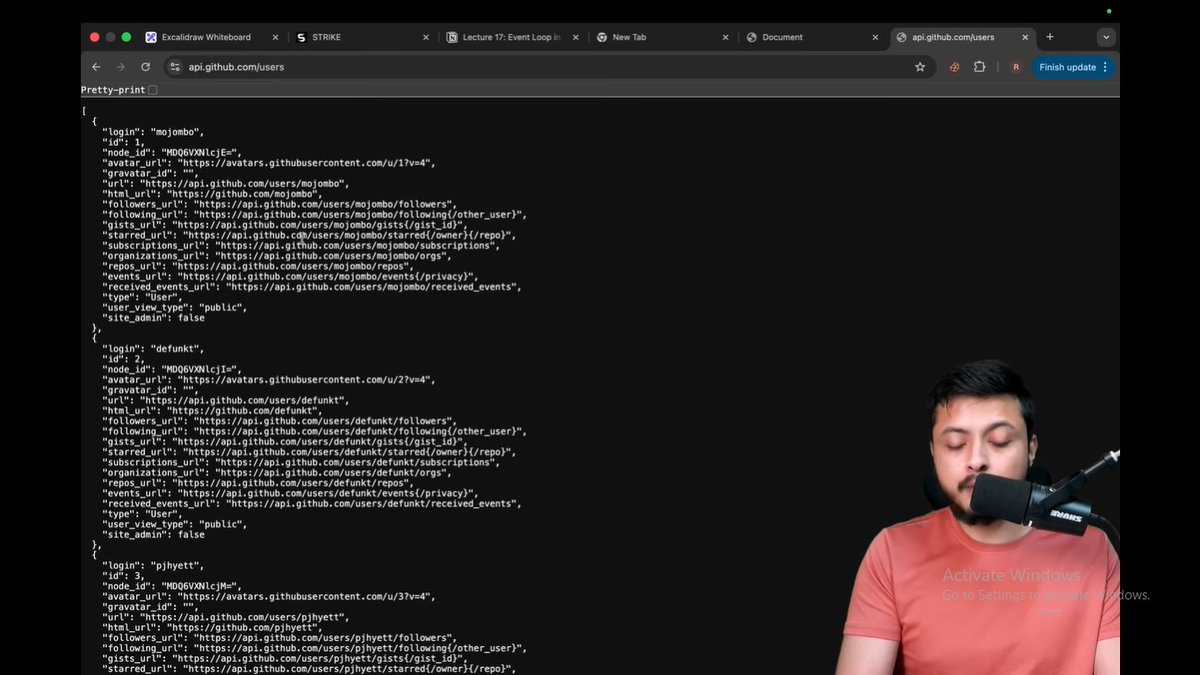Open the tab search dropdown arrow

pyautogui.click(x=1105, y=37)
